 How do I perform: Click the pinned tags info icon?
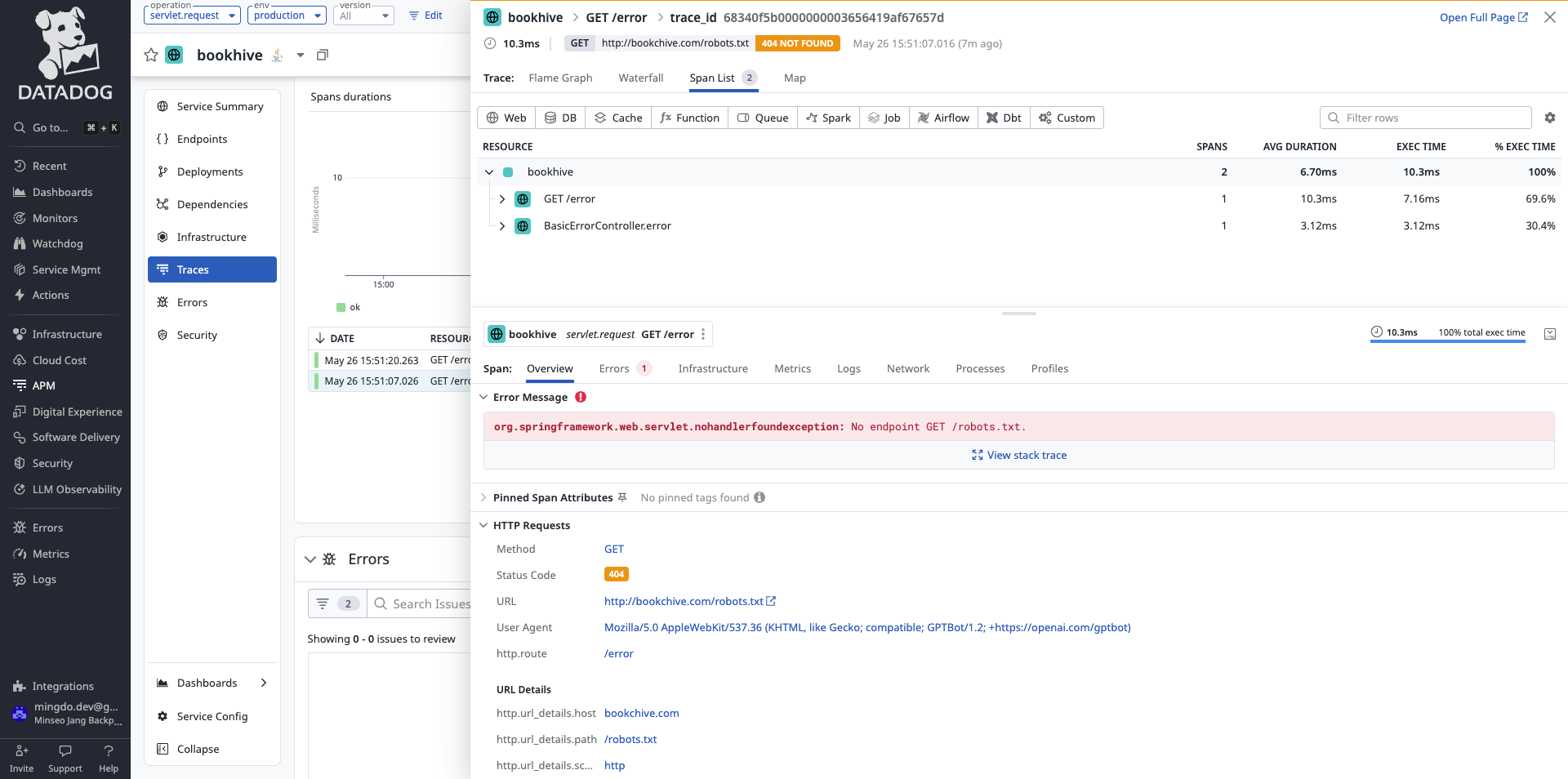[759, 497]
